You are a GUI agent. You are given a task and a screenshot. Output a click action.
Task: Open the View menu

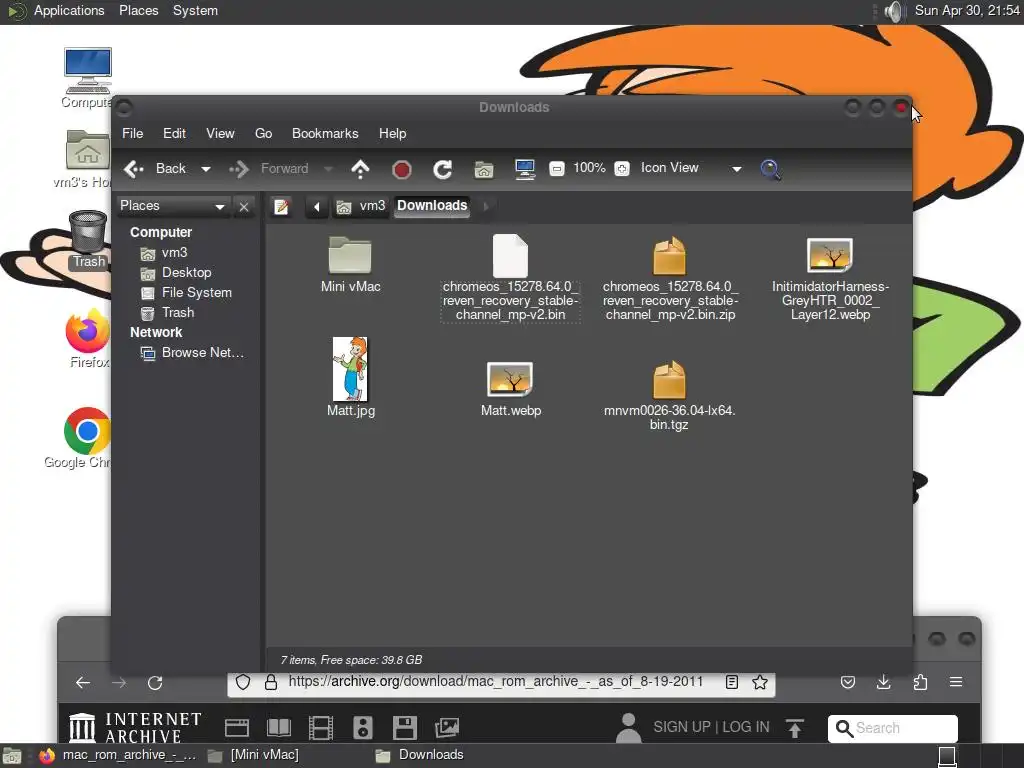click(x=220, y=133)
